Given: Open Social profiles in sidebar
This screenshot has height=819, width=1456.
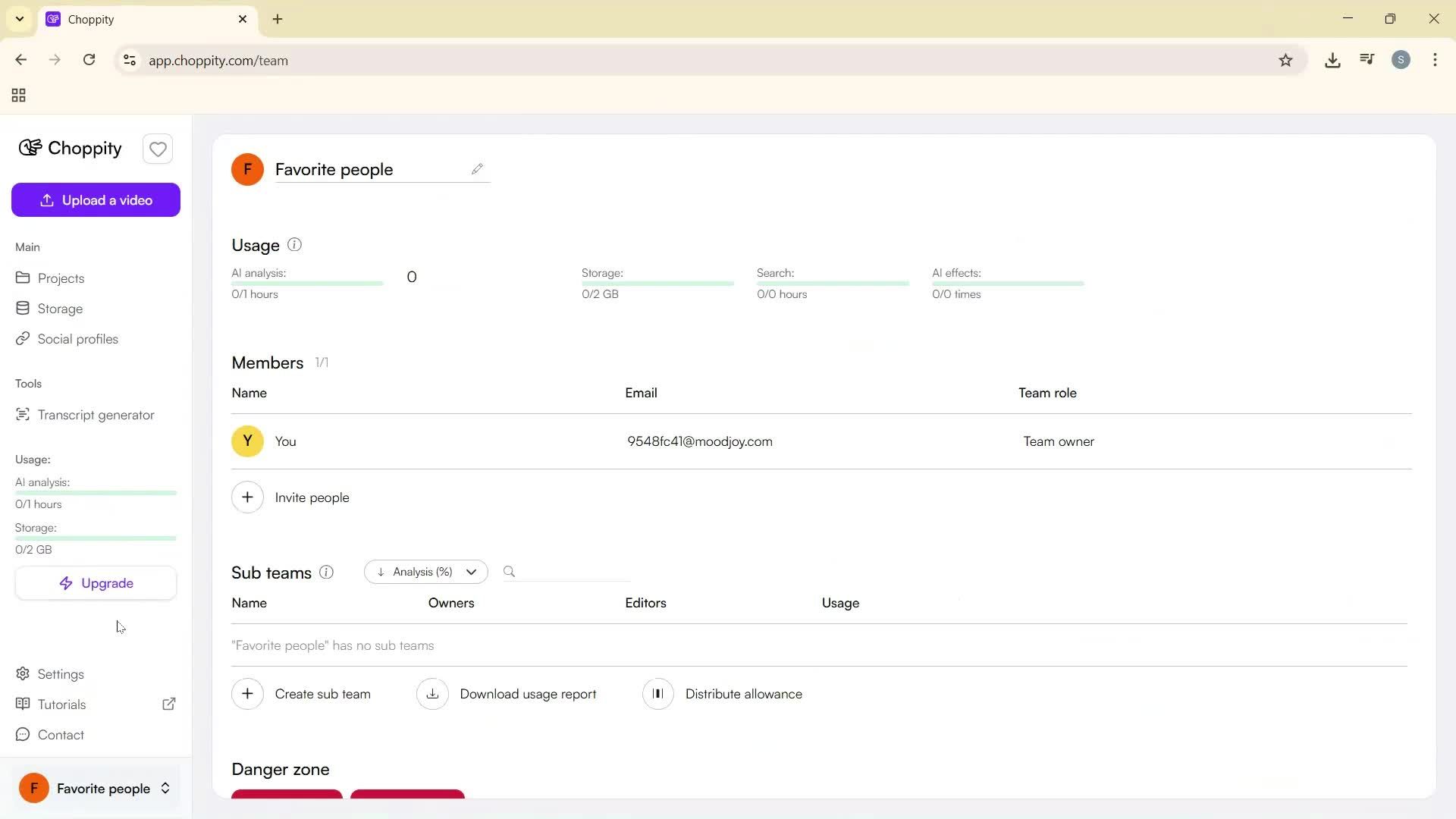Looking at the screenshot, I should point(77,339).
